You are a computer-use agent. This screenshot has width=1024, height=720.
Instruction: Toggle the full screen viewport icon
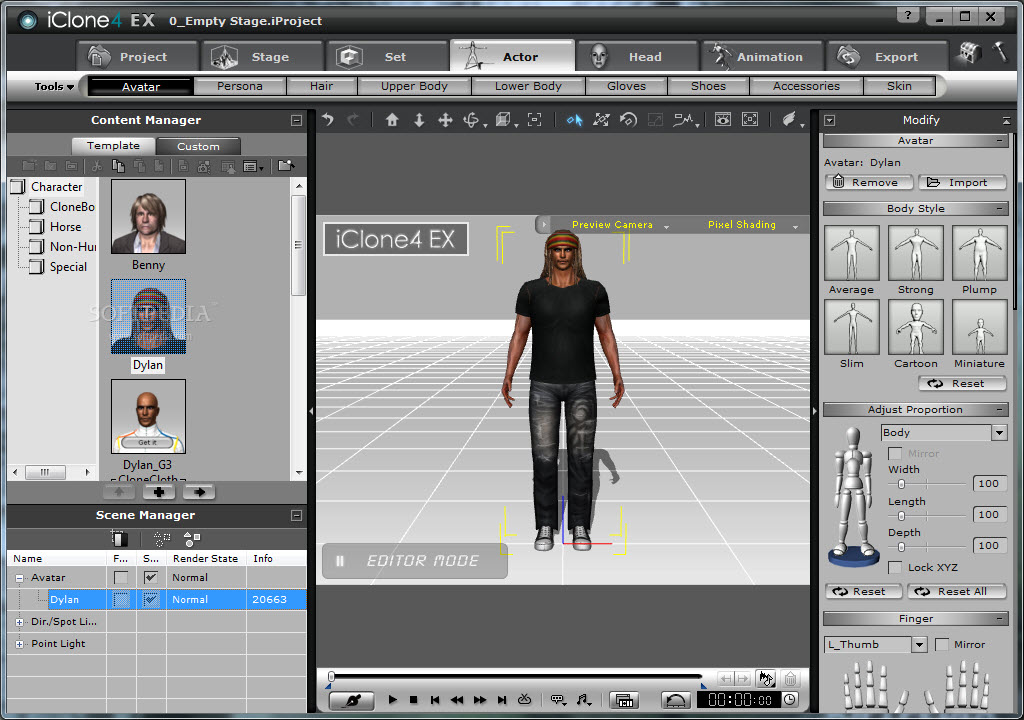(x=750, y=120)
